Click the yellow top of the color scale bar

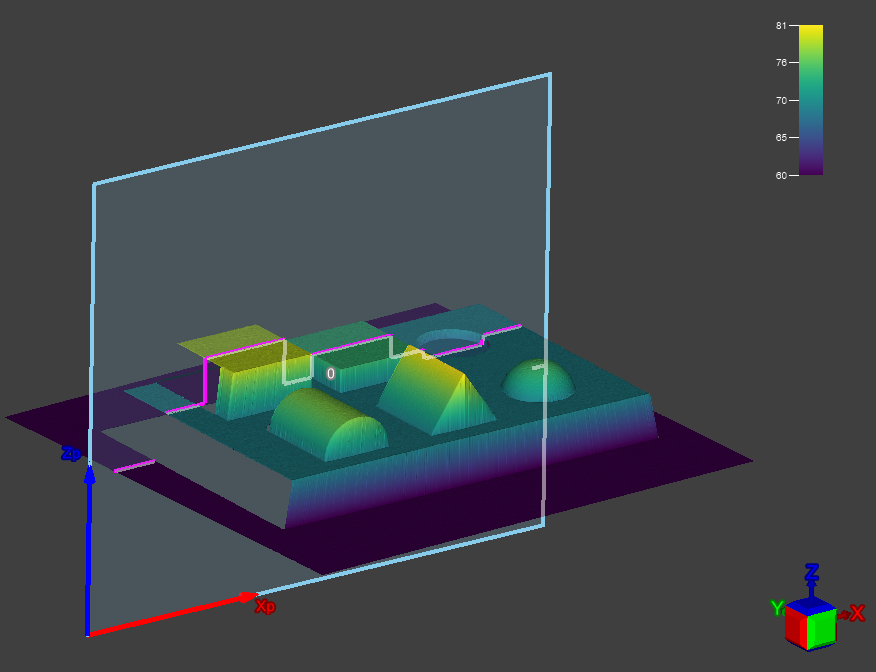pyautogui.click(x=811, y=31)
